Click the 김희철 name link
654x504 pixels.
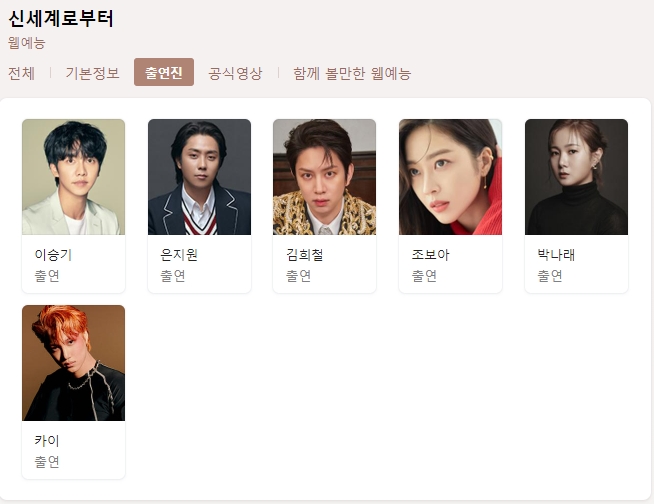coord(304,255)
